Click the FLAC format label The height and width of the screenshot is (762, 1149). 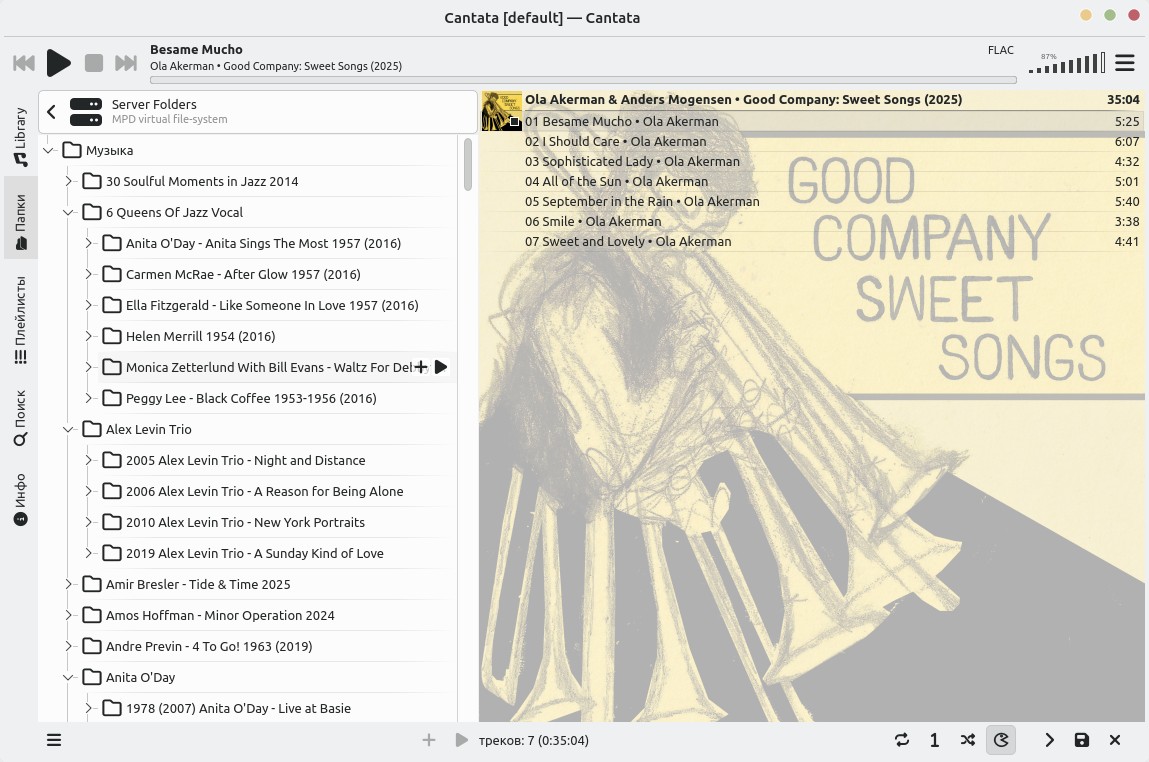coord(1000,50)
